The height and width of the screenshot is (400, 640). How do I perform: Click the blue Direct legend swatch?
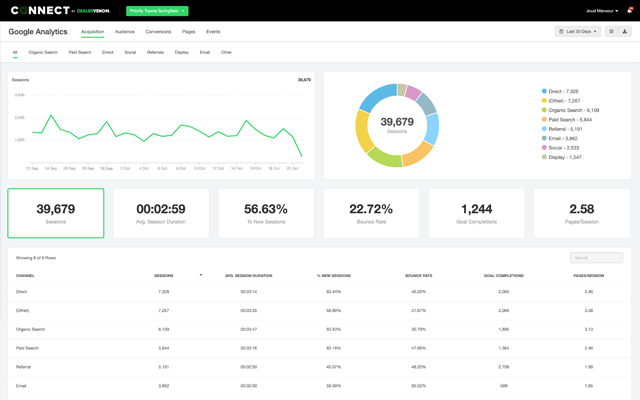tap(544, 91)
